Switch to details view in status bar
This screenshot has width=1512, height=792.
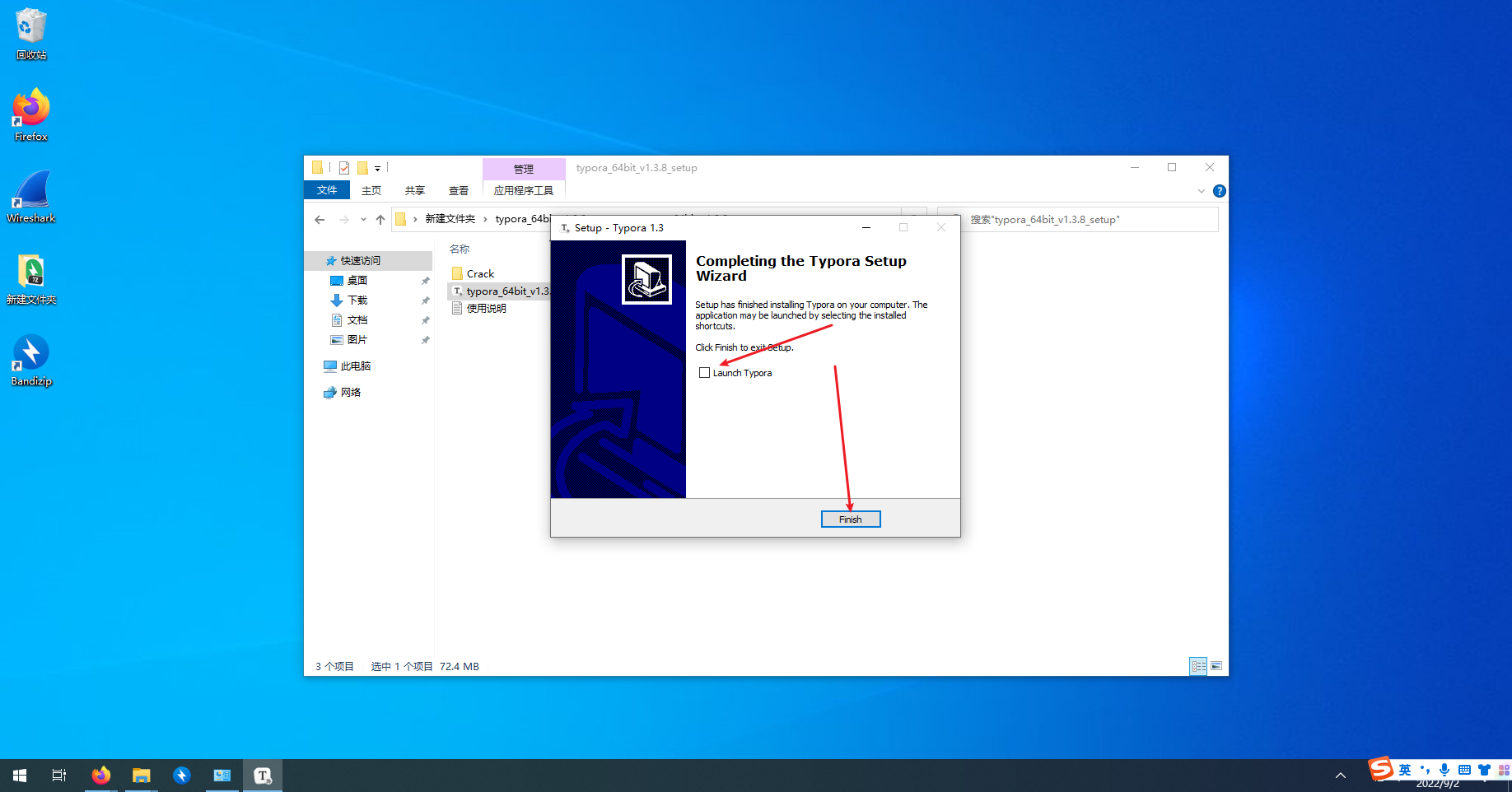pyautogui.click(x=1198, y=666)
